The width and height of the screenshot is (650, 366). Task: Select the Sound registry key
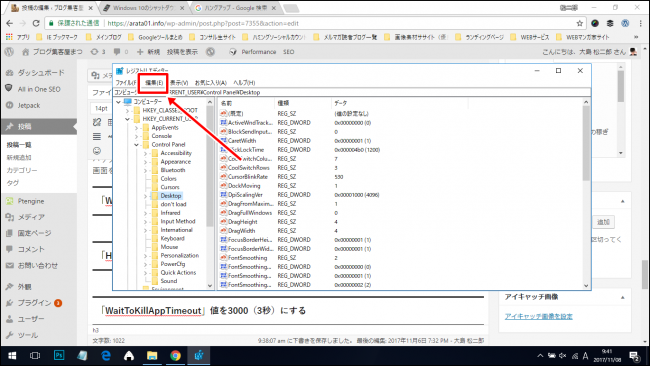[x=169, y=281]
